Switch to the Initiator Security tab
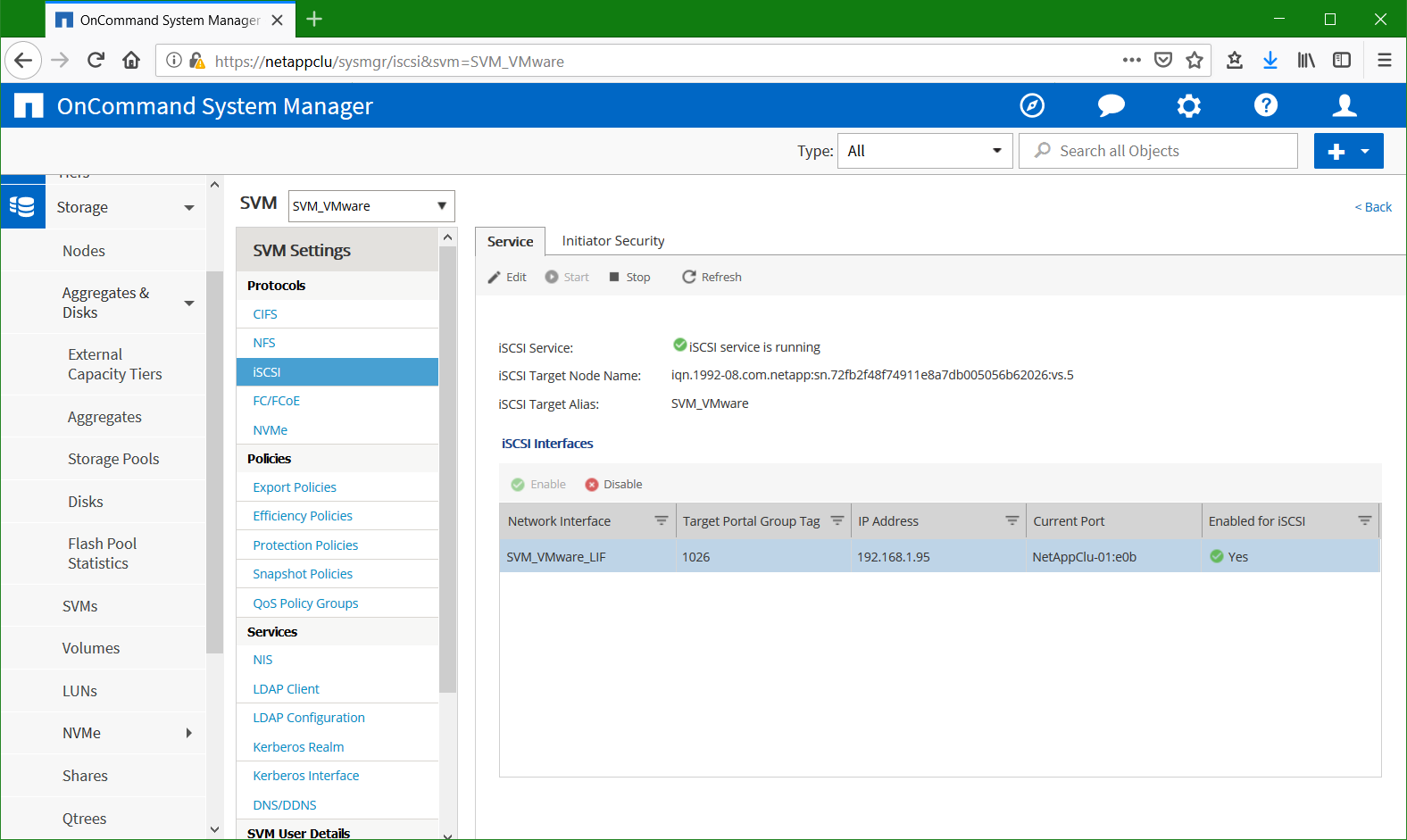 coord(613,241)
